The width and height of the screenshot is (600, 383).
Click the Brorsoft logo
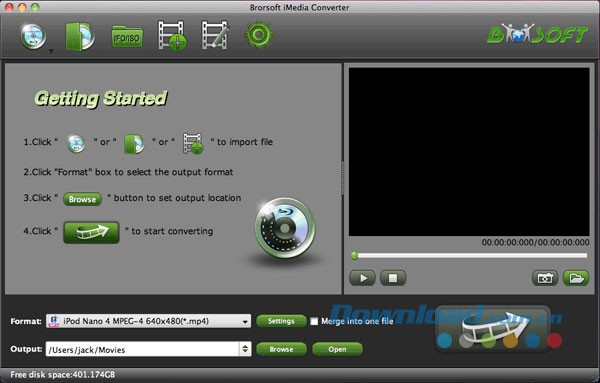(x=537, y=34)
